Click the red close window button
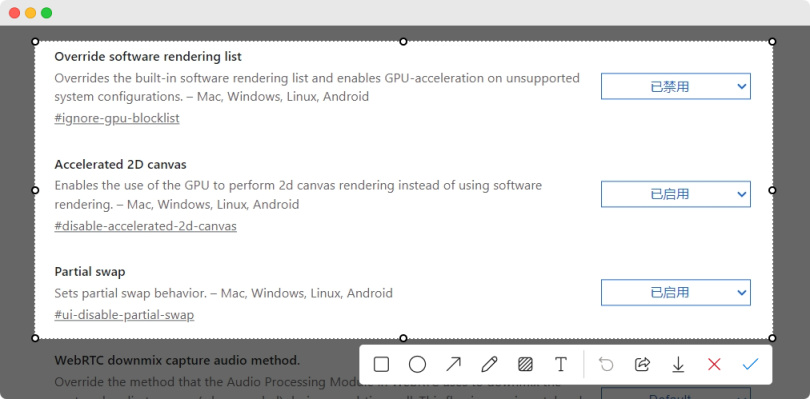The image size is (810, 399). click(14, 13)
